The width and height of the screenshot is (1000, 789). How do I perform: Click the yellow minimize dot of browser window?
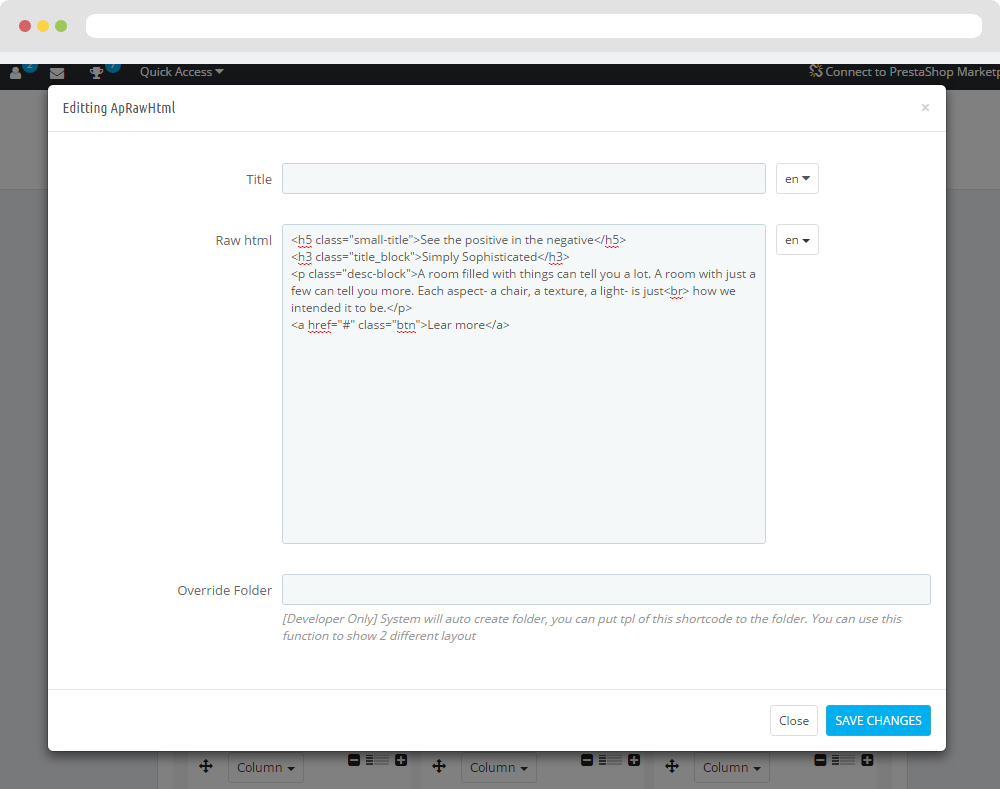[x=43, y=26]
